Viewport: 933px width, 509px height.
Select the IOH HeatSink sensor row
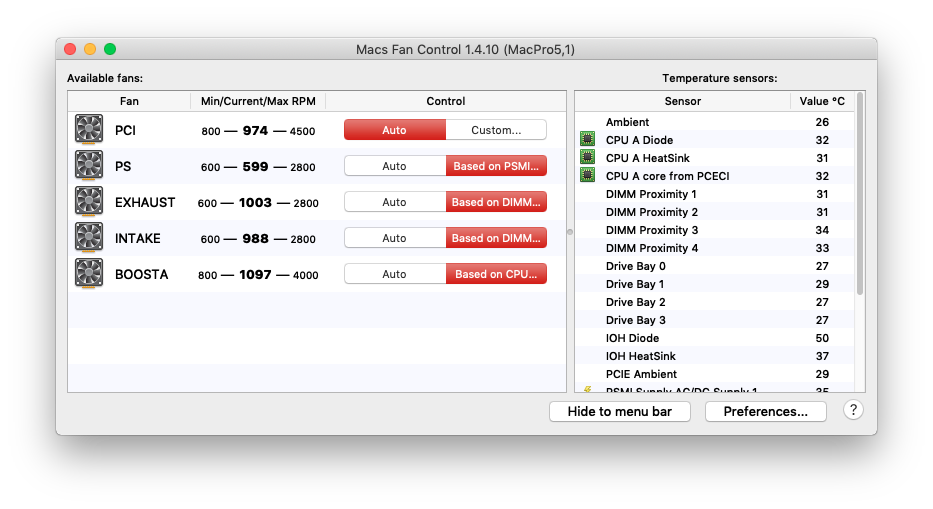(x=715, y=356)
